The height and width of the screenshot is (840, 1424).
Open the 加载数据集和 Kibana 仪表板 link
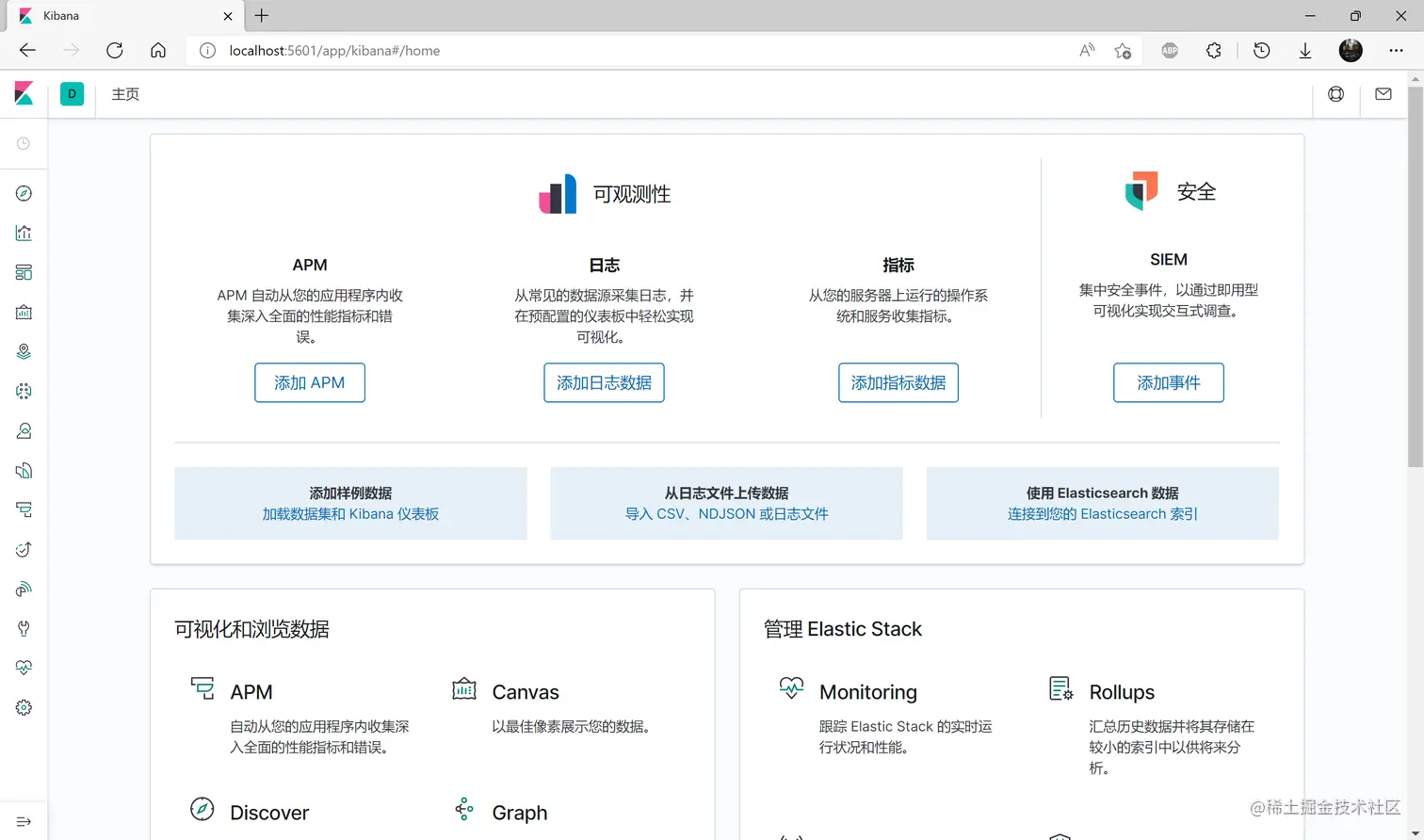click(x=350, y=514)
